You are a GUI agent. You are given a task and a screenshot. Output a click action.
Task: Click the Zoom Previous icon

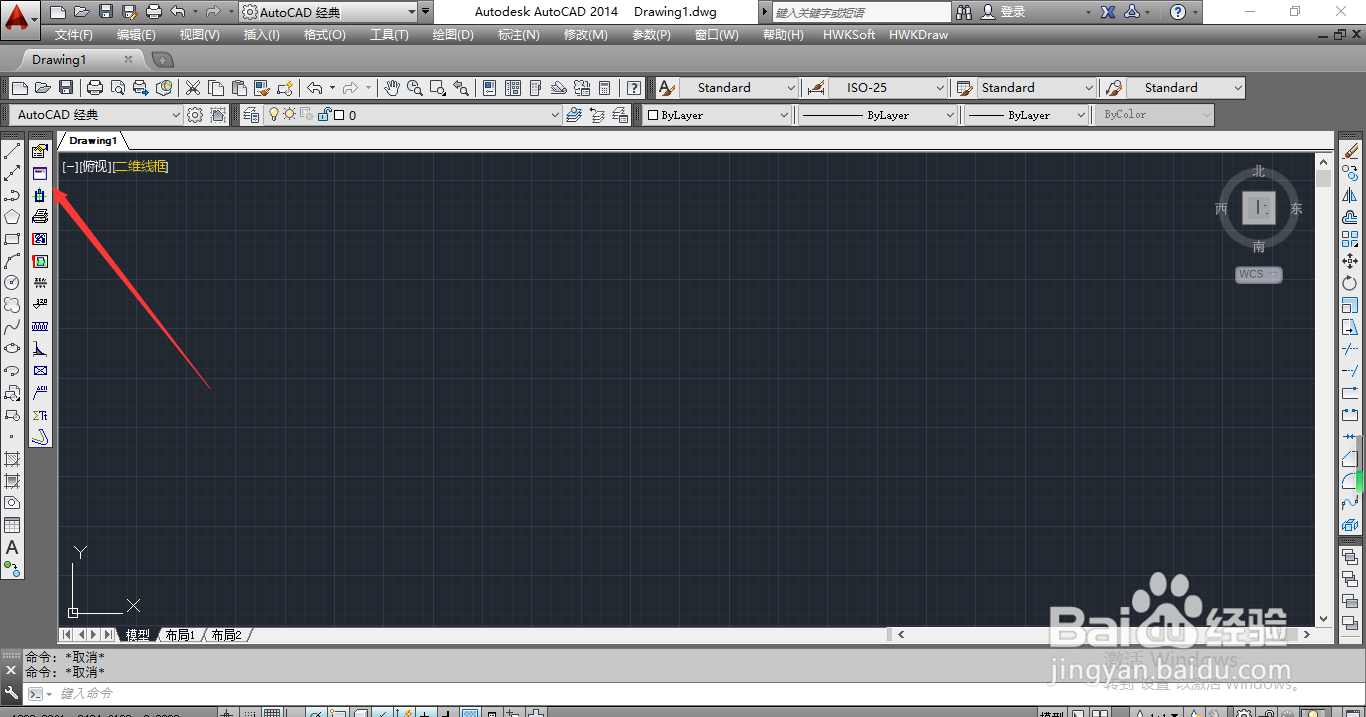point(460,88)
